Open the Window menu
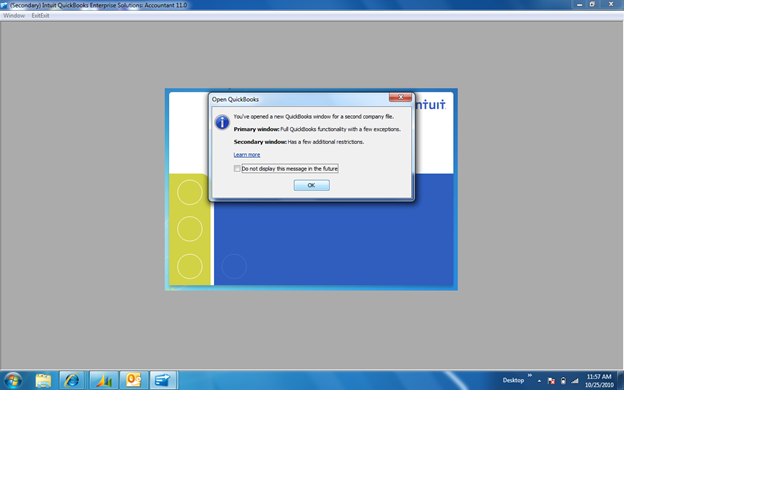 pyautogui.click(x=14, y=16)
